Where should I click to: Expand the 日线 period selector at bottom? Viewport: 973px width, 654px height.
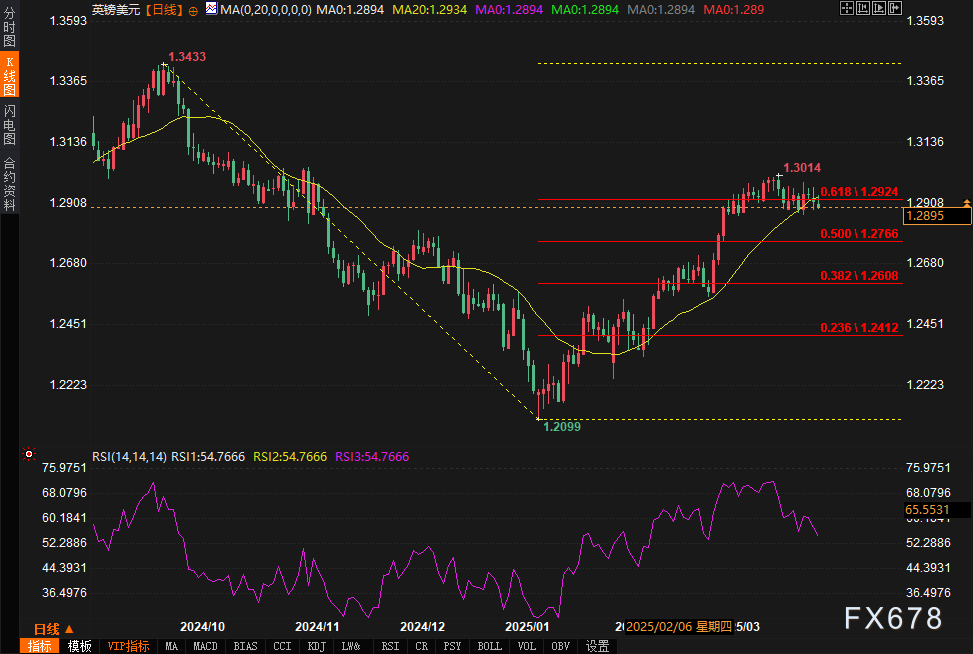pyautogui.click(x=53, y=629)
